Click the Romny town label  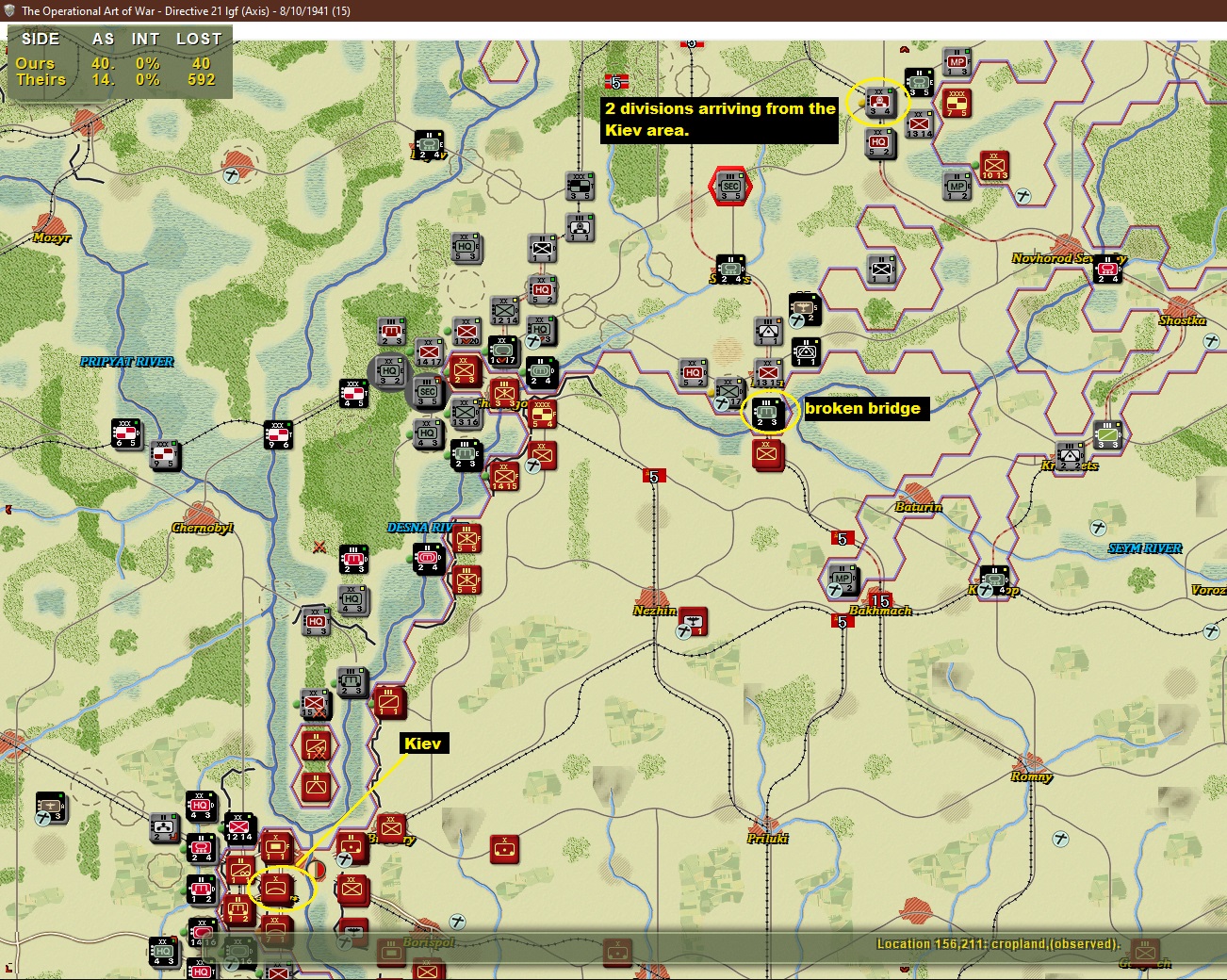click(1031, 776)
